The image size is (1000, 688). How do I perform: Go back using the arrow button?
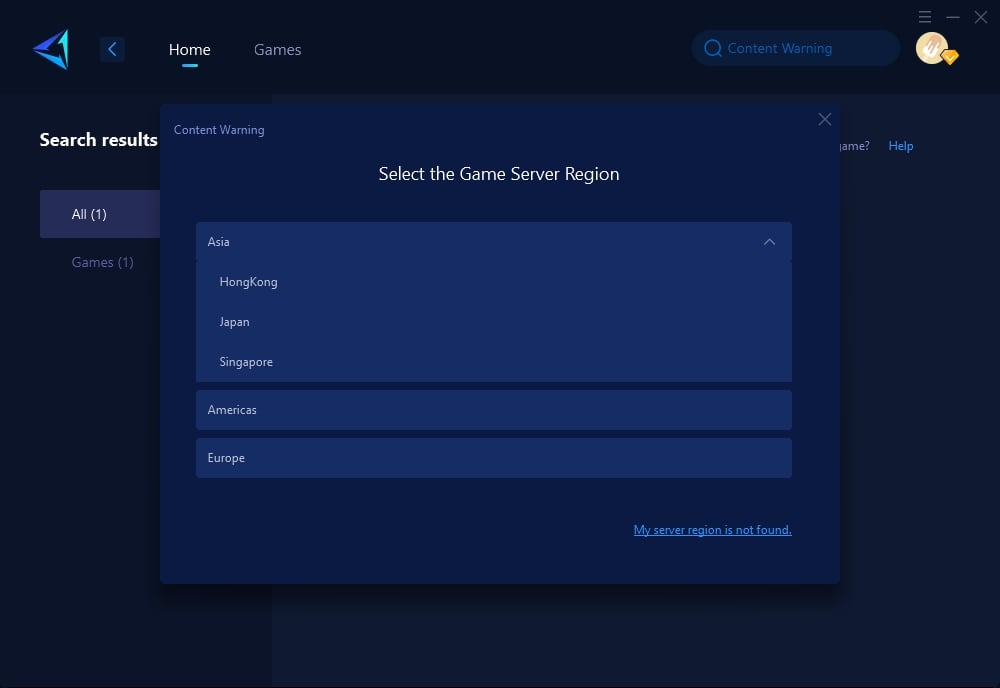[112, 49]
